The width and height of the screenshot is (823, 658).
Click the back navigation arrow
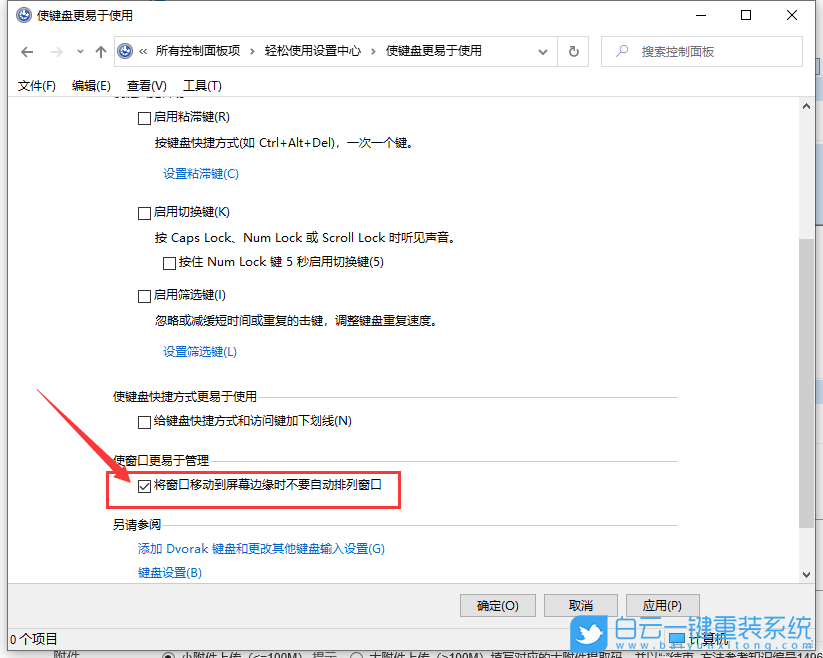[x=26, y=51]
